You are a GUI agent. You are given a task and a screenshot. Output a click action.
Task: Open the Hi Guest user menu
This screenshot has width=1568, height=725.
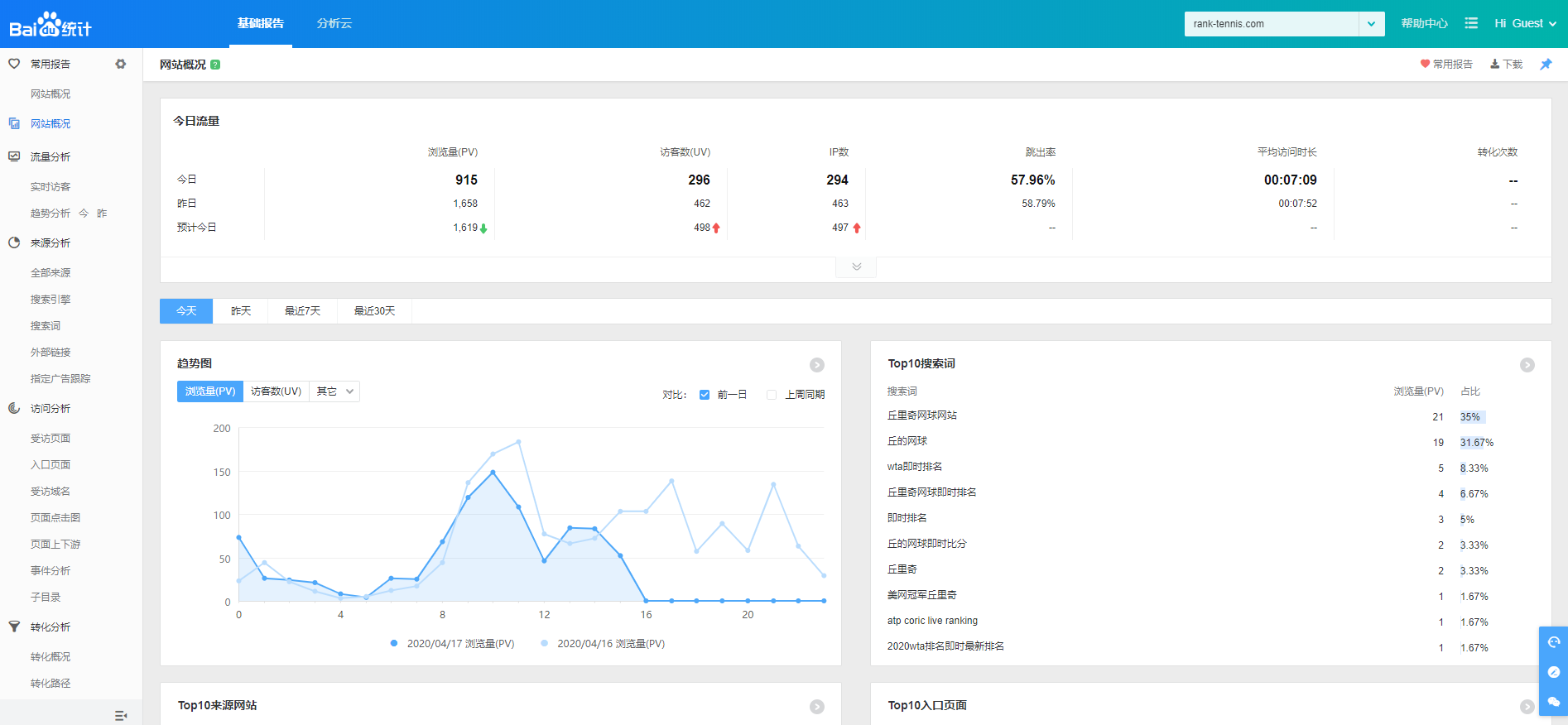tap(1525, 23)
